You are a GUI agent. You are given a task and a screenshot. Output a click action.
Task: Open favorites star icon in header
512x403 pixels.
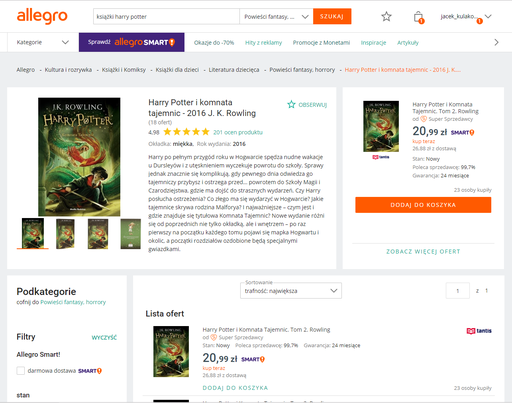(x=386, y=16)
